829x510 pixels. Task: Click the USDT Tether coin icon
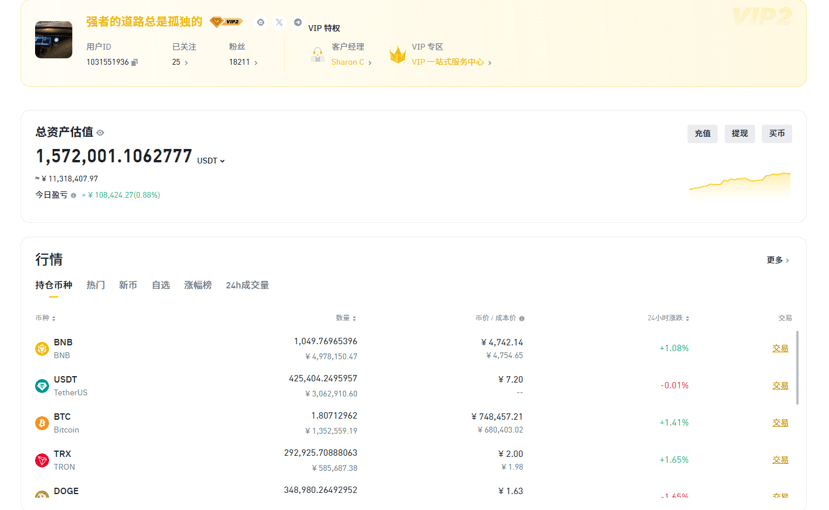point(42,386)
